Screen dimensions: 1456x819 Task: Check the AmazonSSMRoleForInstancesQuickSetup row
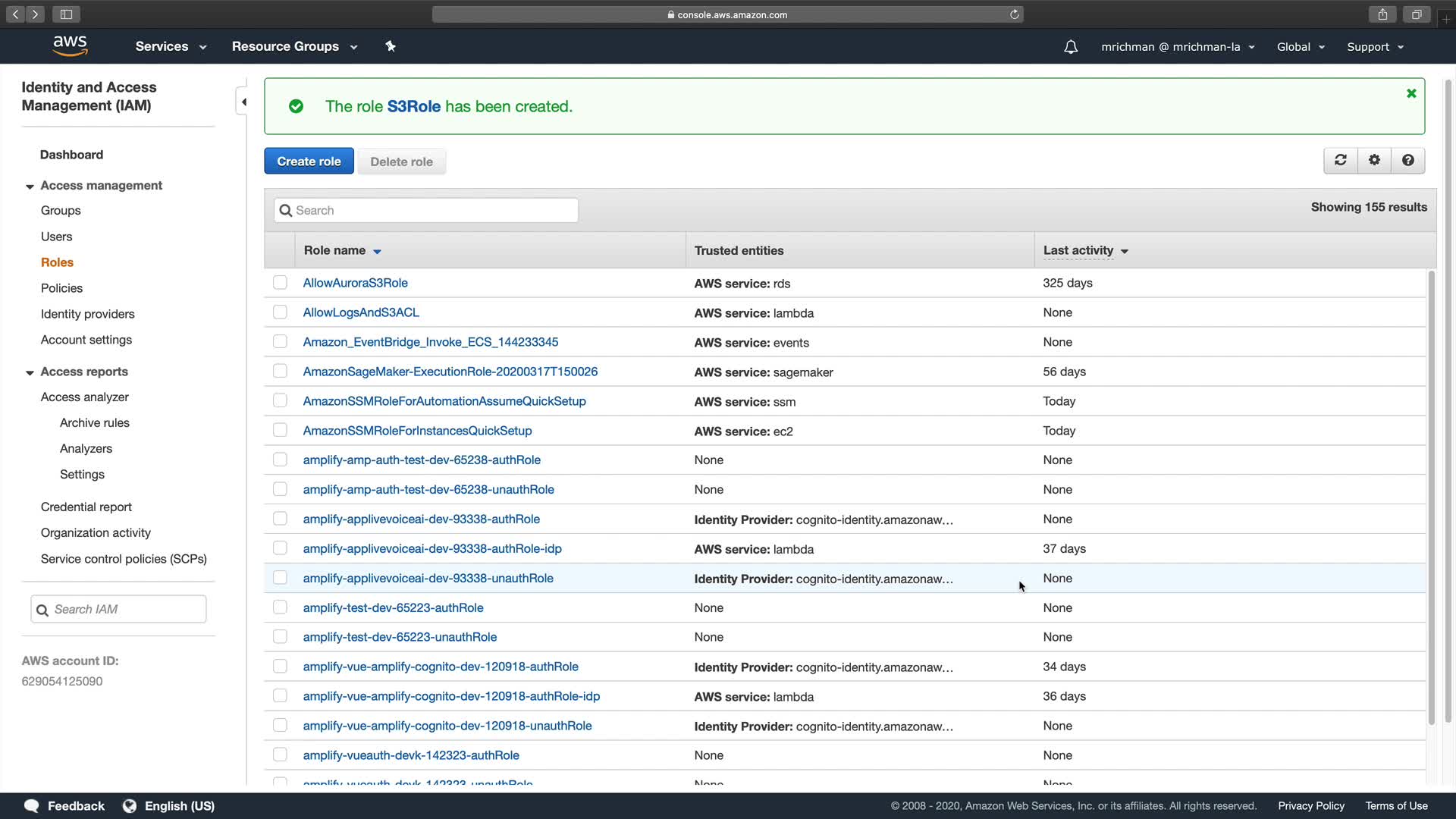280,430
